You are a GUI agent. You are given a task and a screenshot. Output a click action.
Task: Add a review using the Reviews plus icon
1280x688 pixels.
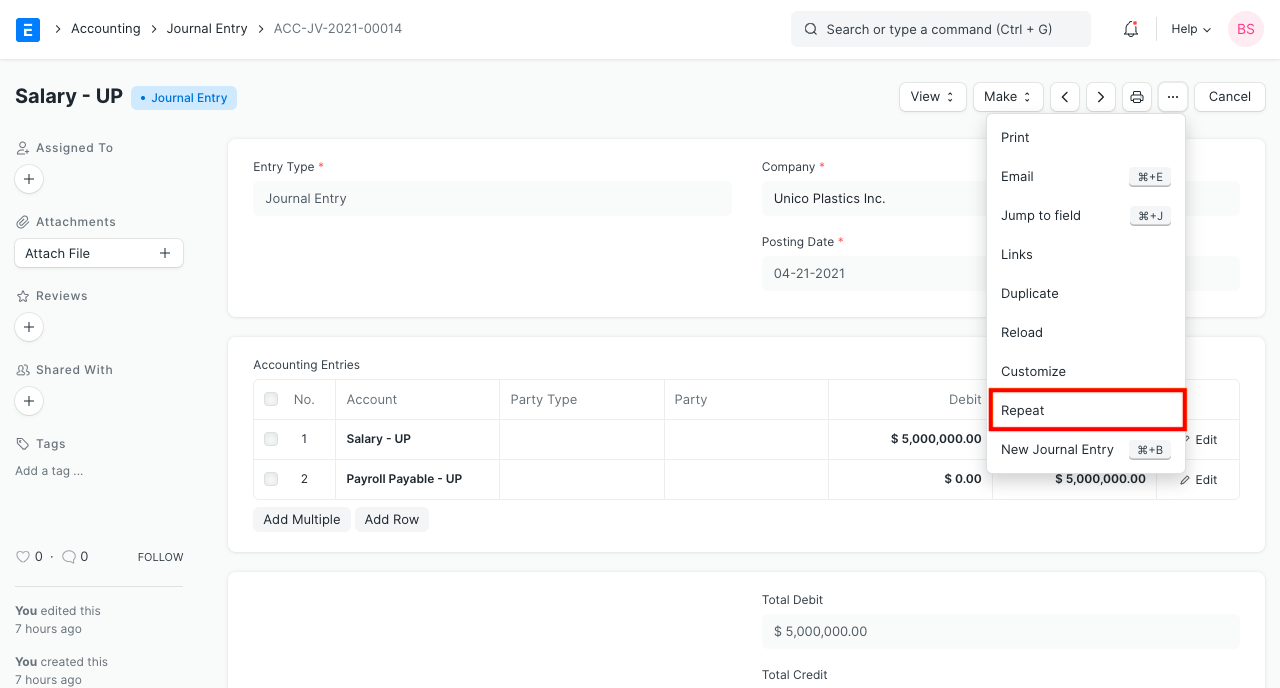[28, 327]
